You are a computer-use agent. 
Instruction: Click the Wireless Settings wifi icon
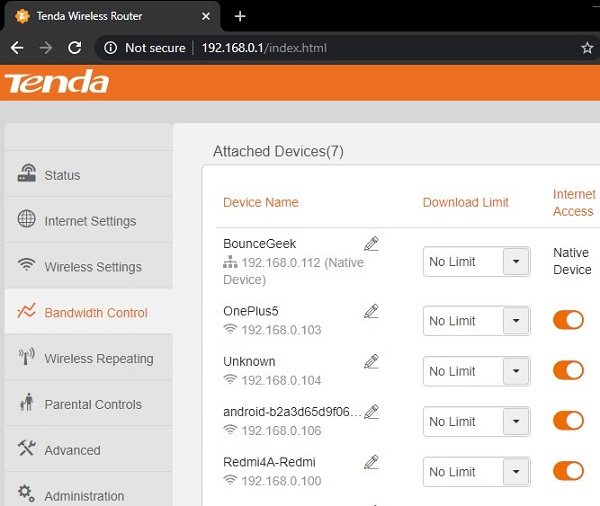point(26,264)
